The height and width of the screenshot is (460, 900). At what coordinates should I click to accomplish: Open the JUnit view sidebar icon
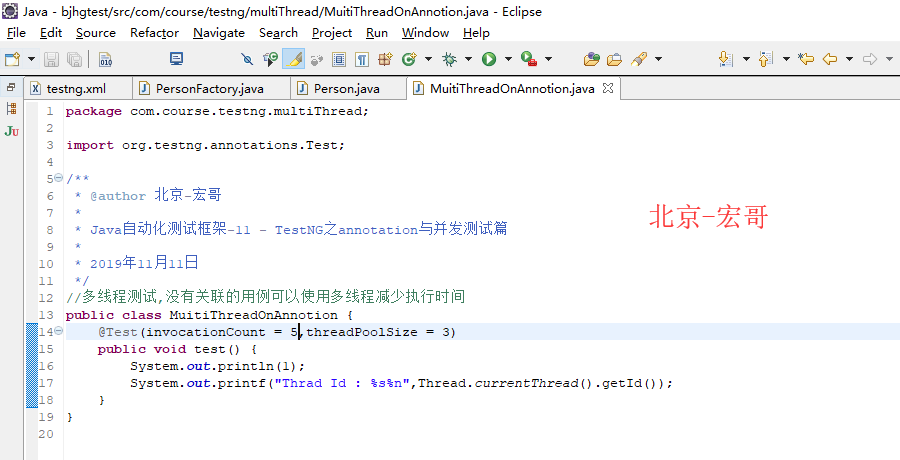click(x=11, y=132)
